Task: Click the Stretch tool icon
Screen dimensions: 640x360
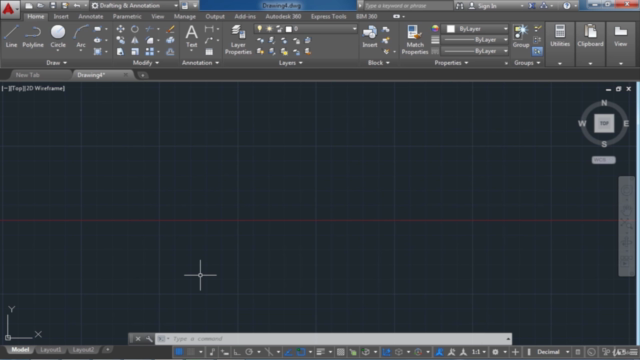Action: 120,51
